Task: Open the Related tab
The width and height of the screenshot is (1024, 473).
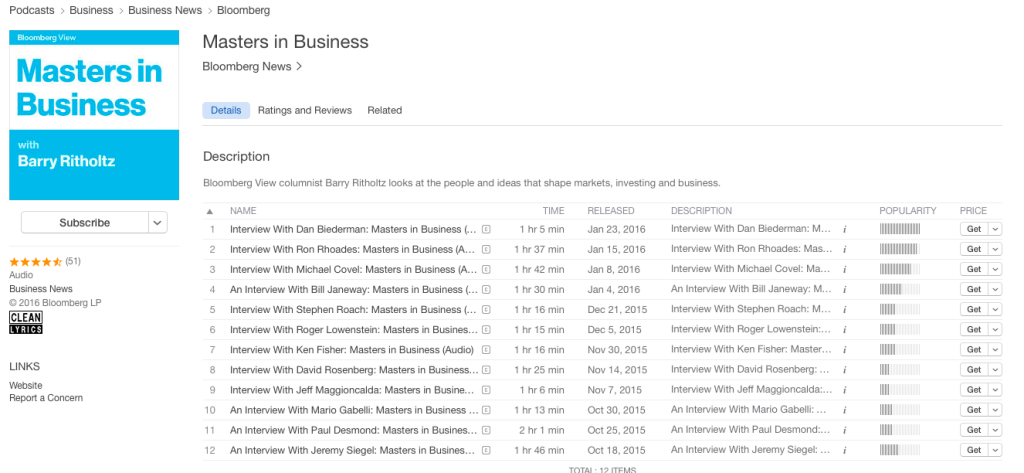Action: [385, 110]
